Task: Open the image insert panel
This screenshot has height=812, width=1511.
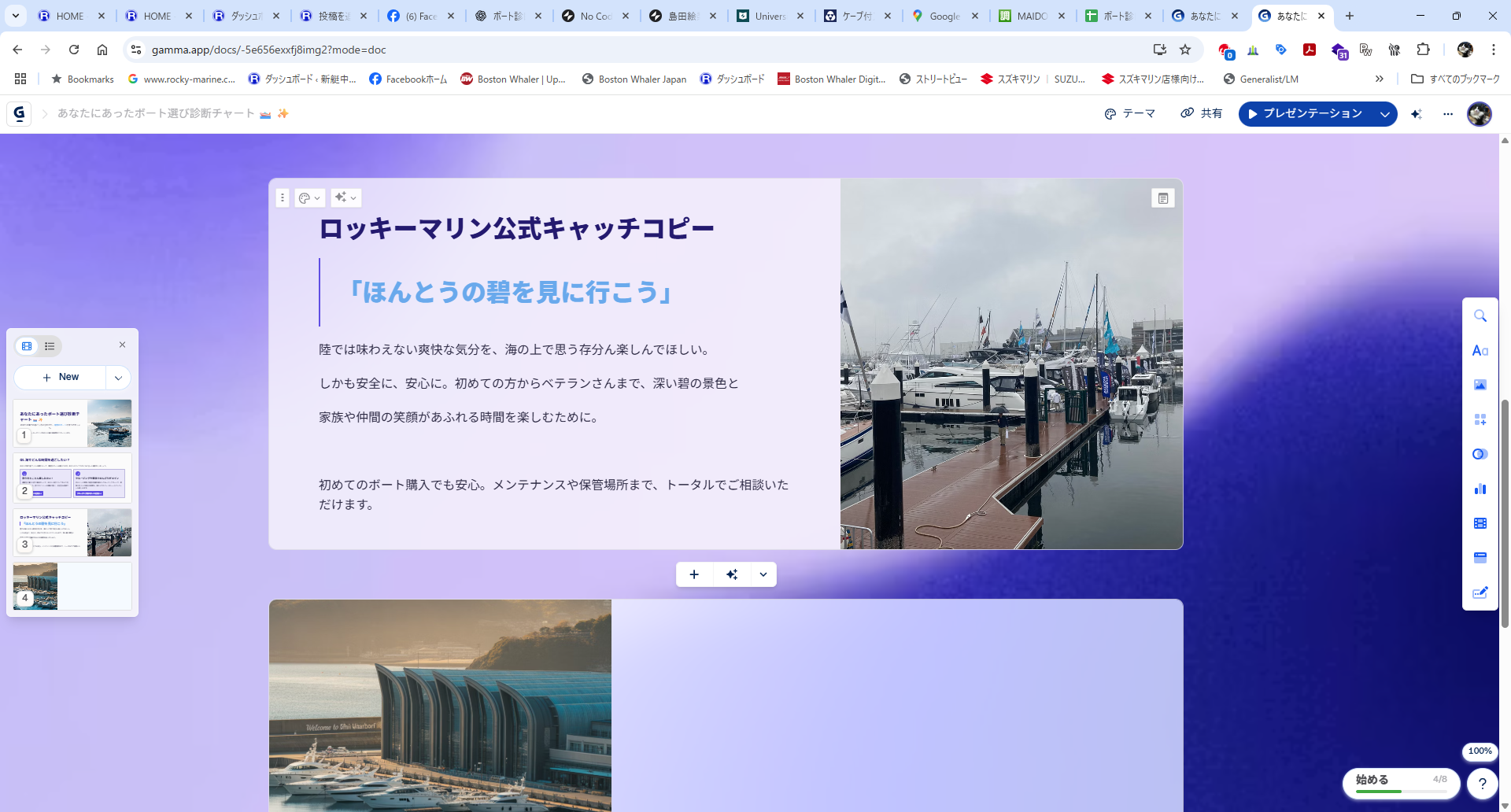Action: pos(1480,385)
